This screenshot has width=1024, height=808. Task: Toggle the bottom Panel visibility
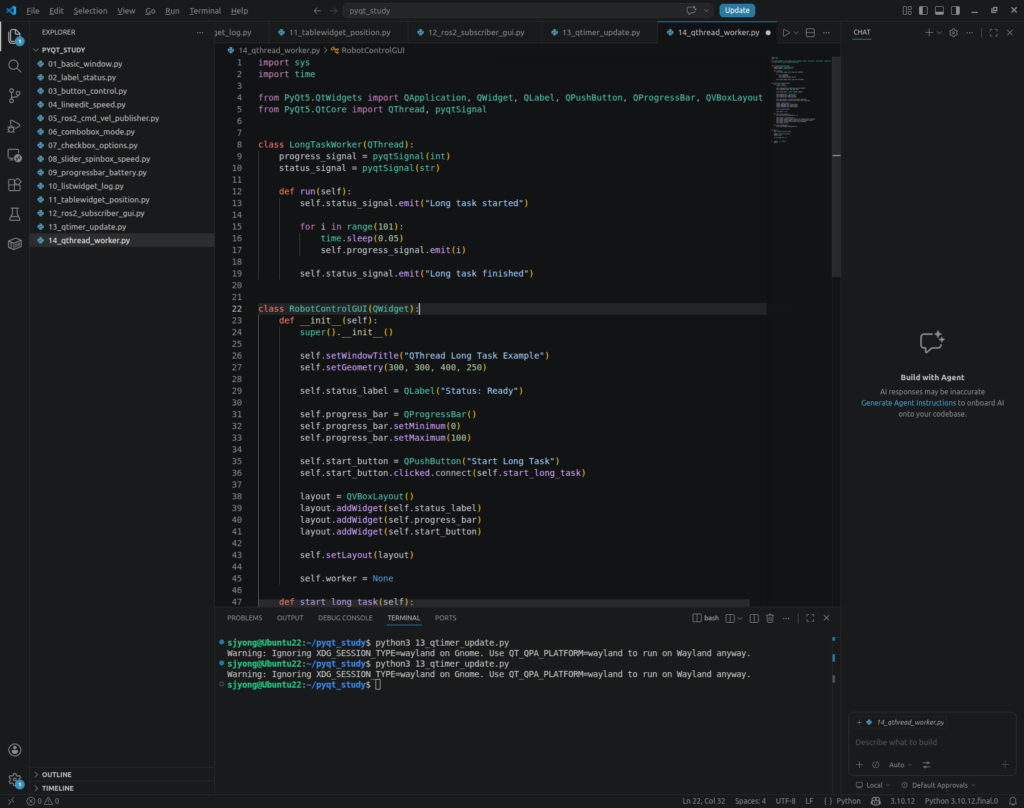[x=939, y=10]
